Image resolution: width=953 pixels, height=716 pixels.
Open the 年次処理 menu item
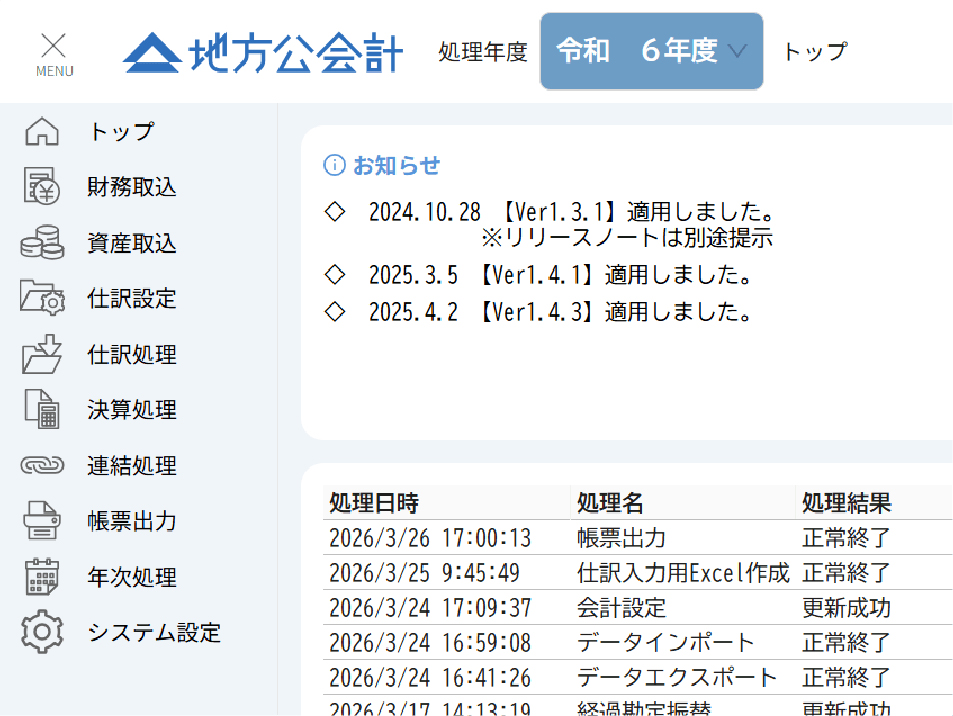pos(132,577)
